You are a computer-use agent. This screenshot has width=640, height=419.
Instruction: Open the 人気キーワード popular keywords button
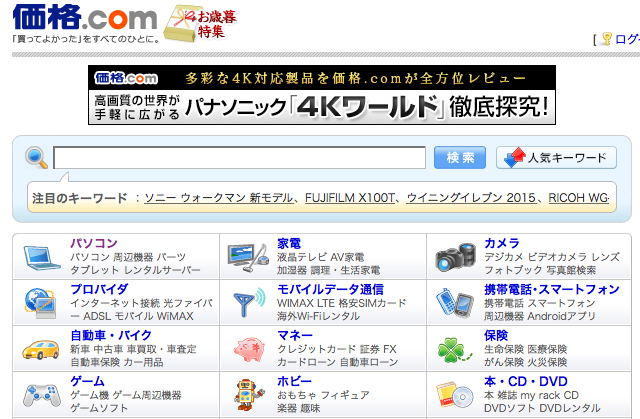point(556,158)
